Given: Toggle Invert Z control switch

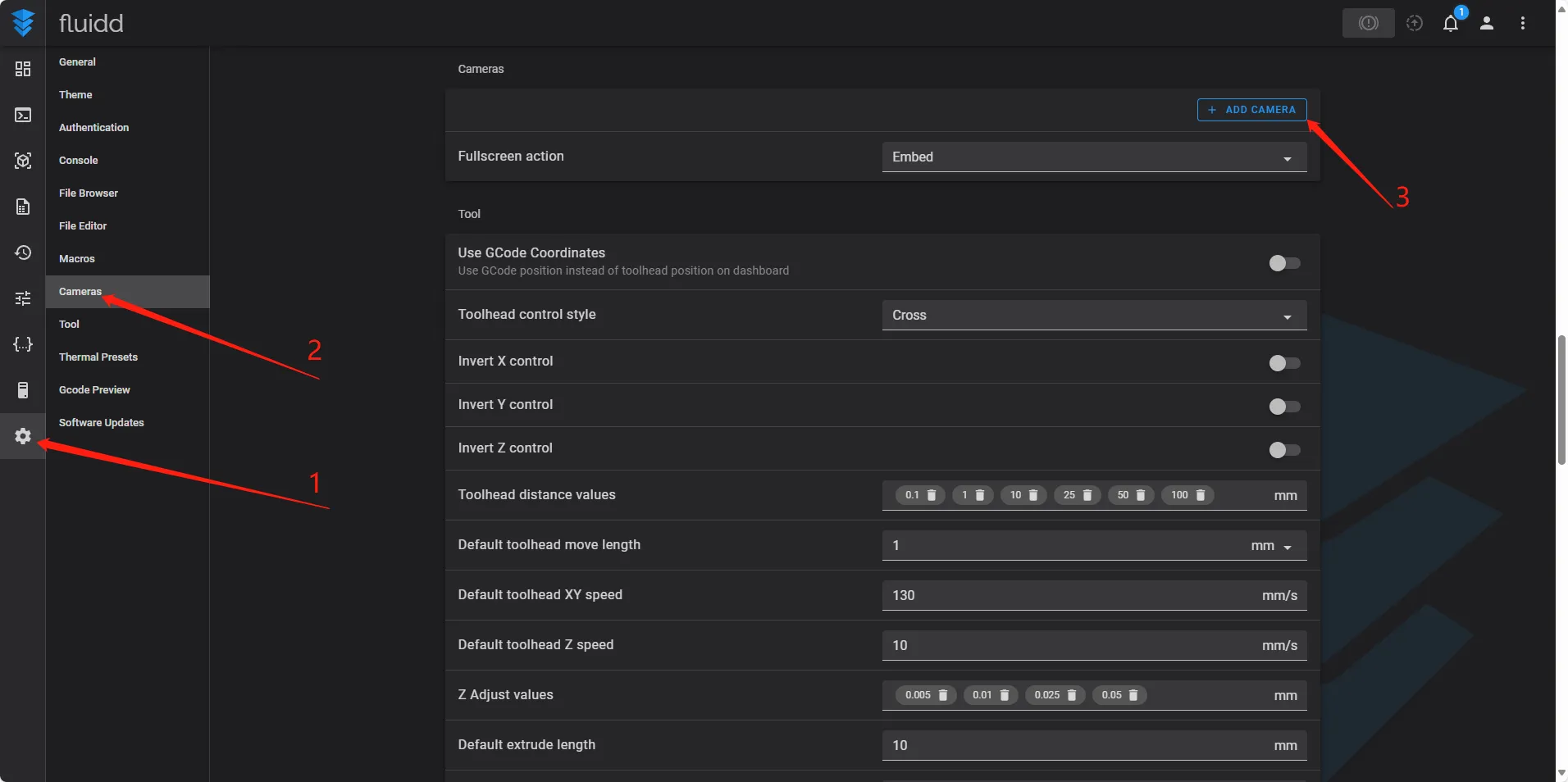Looking at the screenshot, I should (x=1284, y=450).
